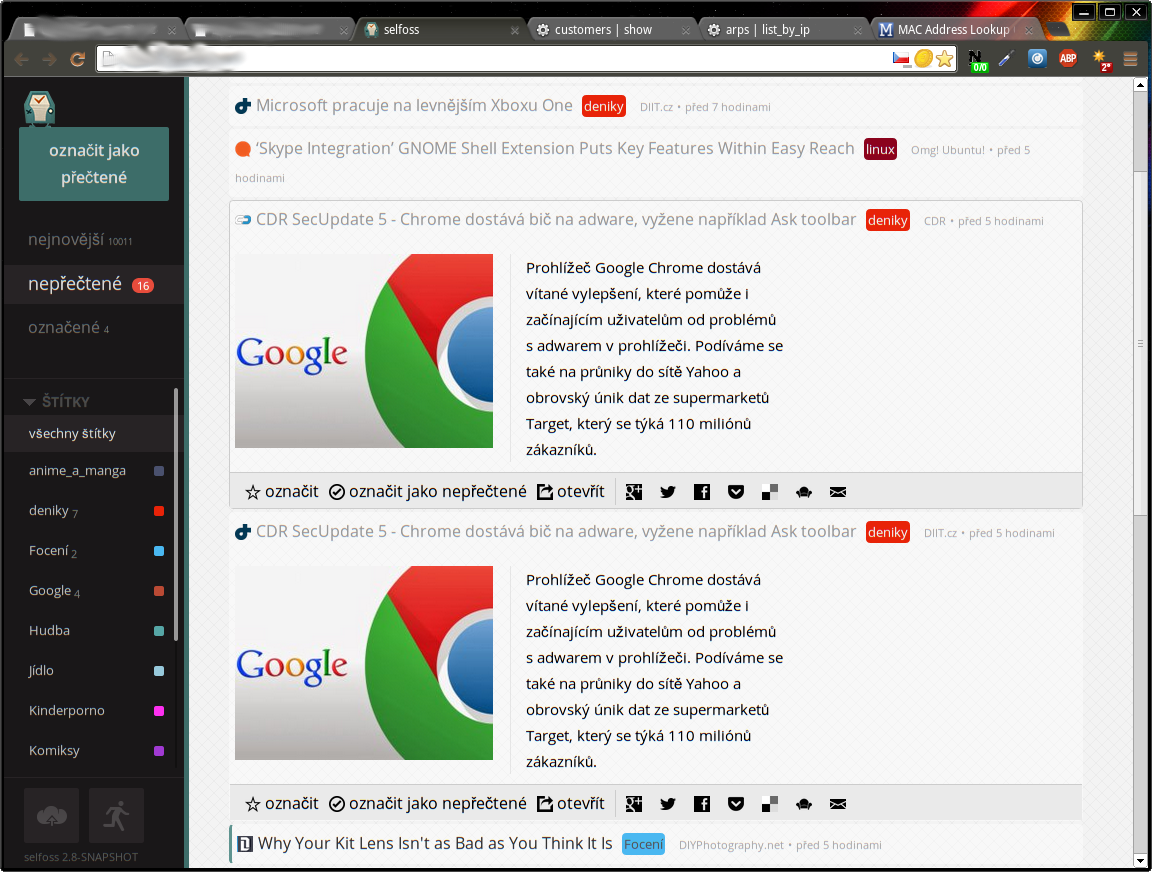Screen dimensions: 1152x872
Task: Open first CDR article with otevřít
Action: 571,492
